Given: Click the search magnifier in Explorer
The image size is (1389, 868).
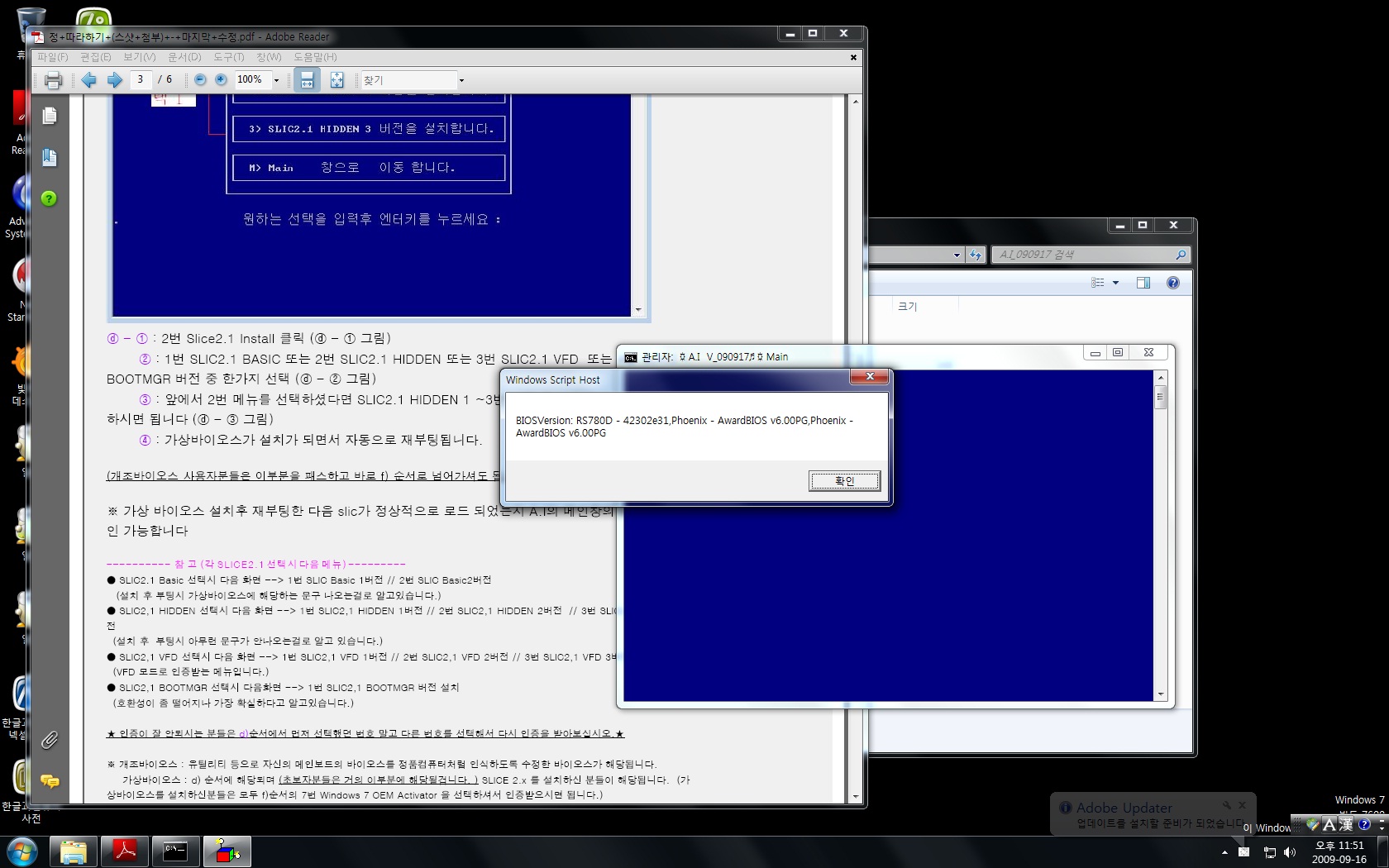Looking at the screenshot, I should [x=1181, y=255].
